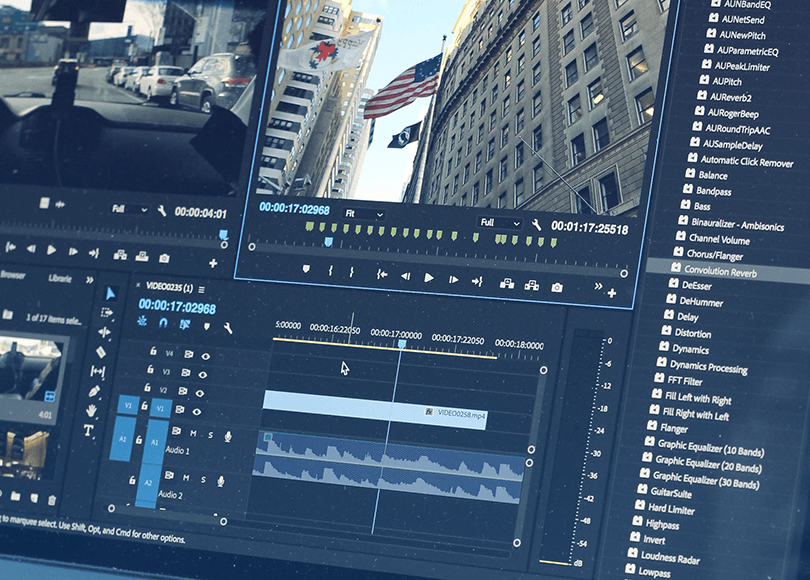Screen dimensions: 810x580
Task: Open Program monitor wrench settings
Action: click(x=536, y=224)
